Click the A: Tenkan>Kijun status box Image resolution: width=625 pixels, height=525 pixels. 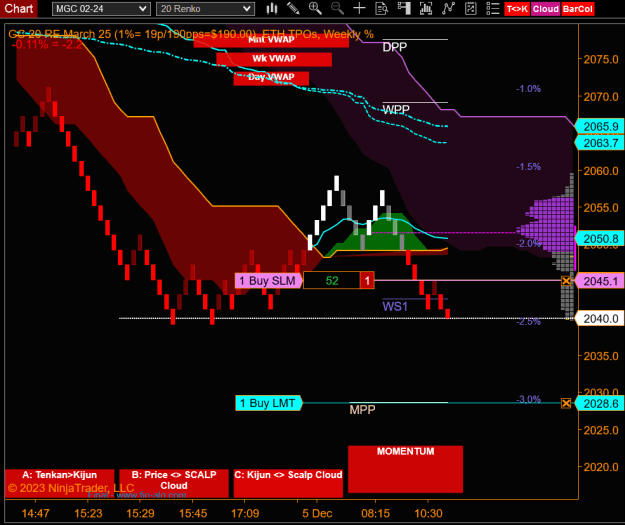click(x=59, y=484)
